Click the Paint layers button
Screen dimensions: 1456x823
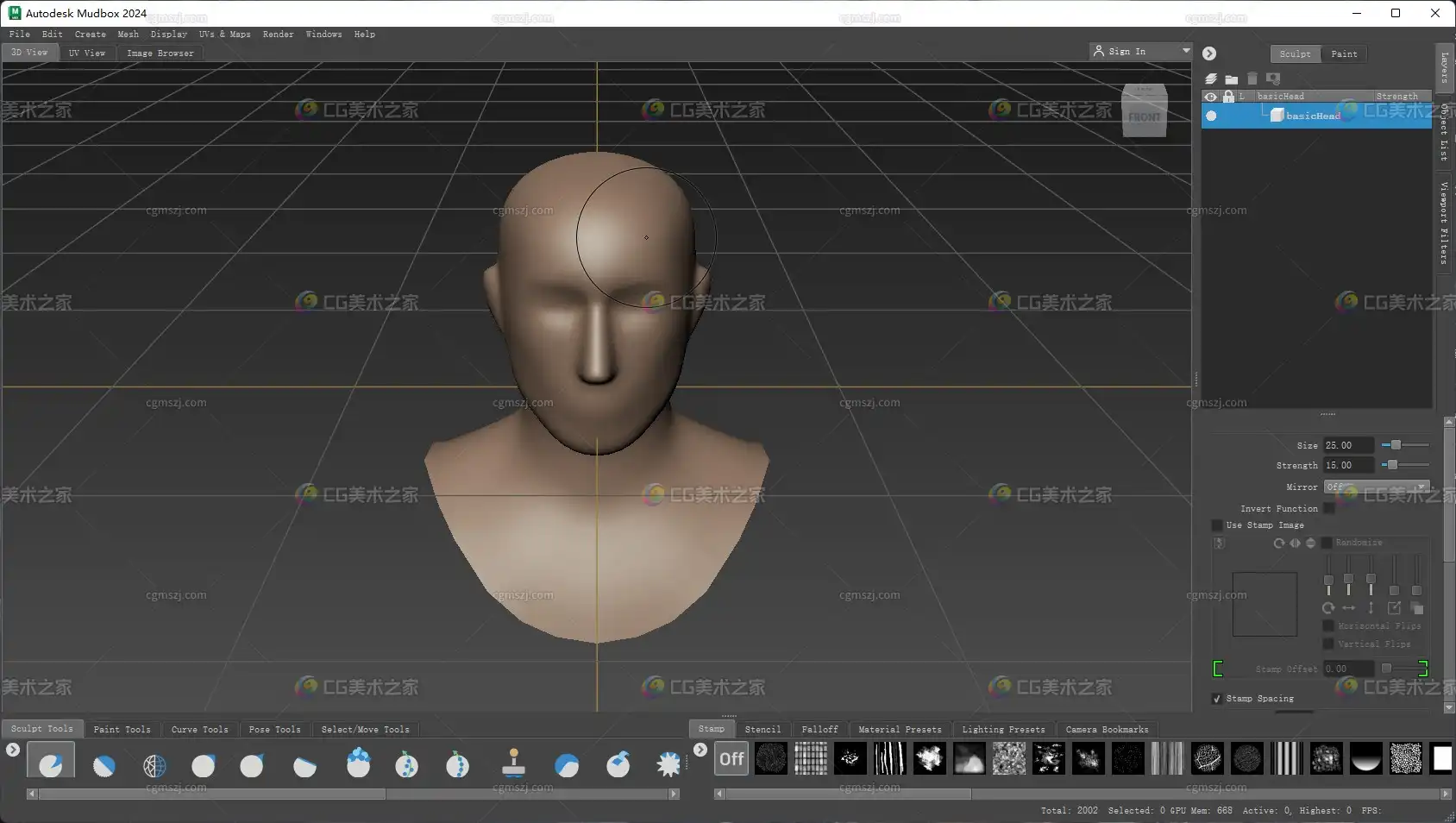[x=1343, y=54]
